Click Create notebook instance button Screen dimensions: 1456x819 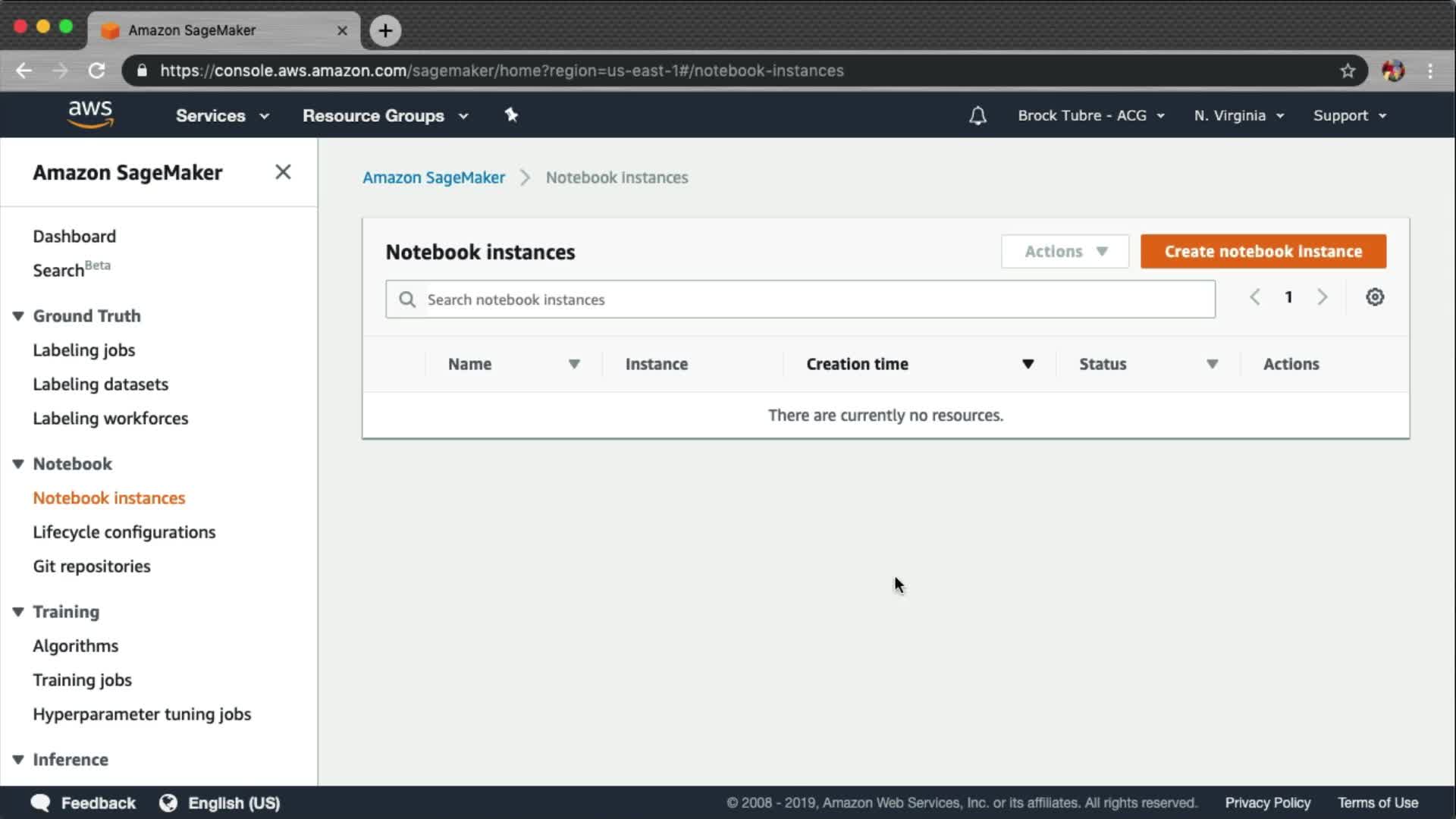[1263, 252]
